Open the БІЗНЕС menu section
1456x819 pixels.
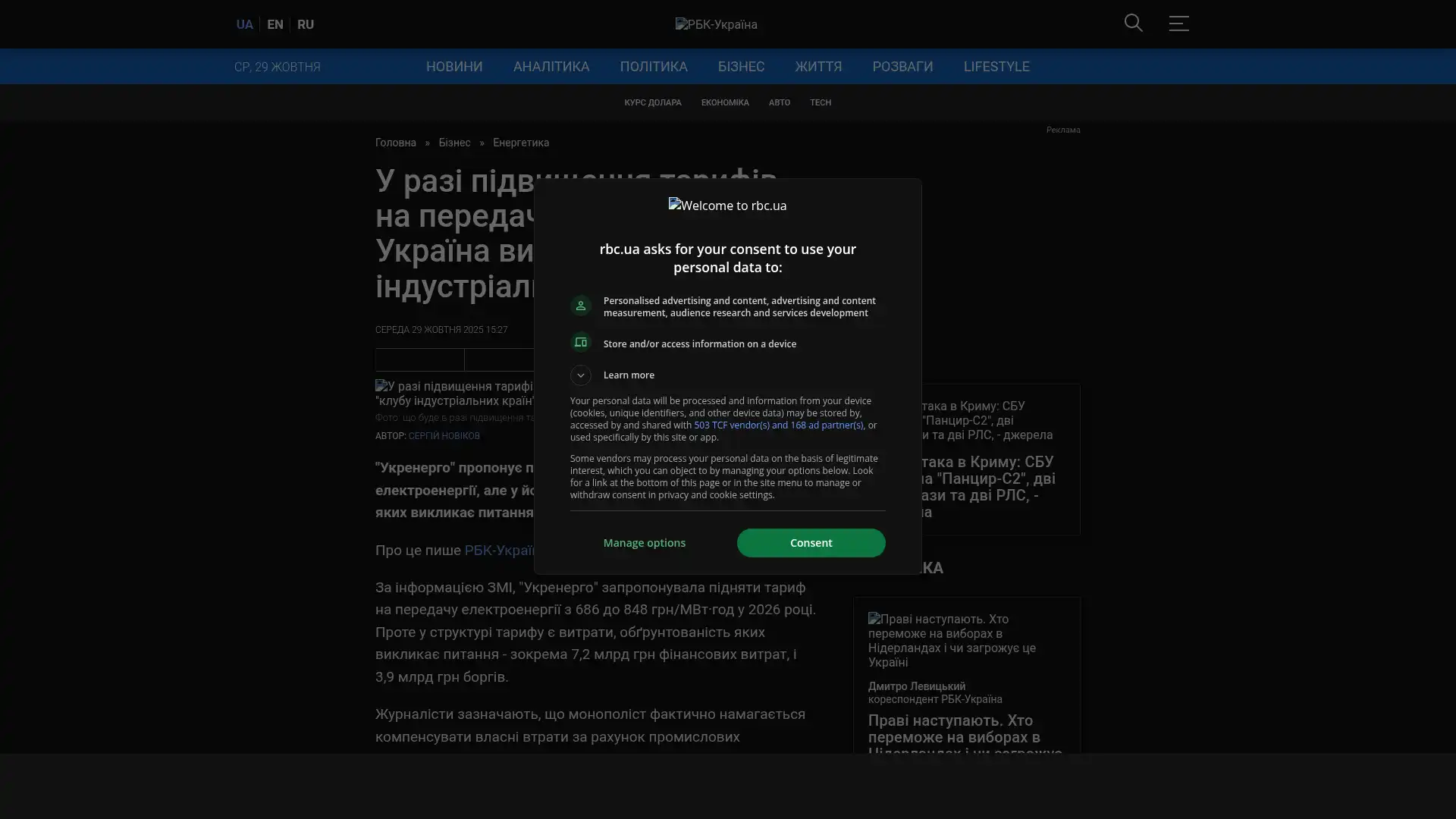(x=741, y=67)
